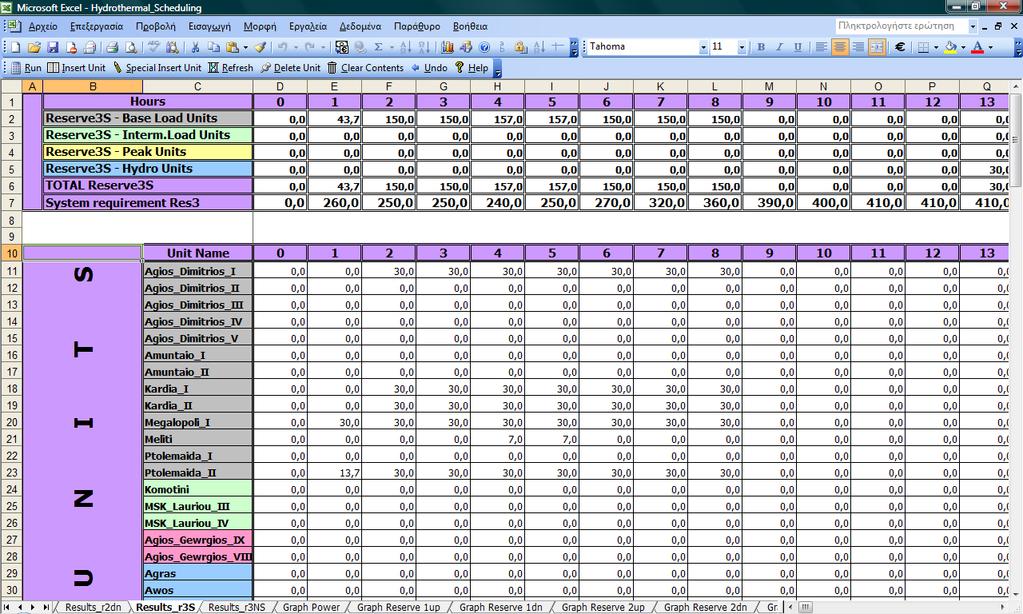Select row header 7
The width and height of the screenshot is (1023, 614).
click(x=11, y=203)
